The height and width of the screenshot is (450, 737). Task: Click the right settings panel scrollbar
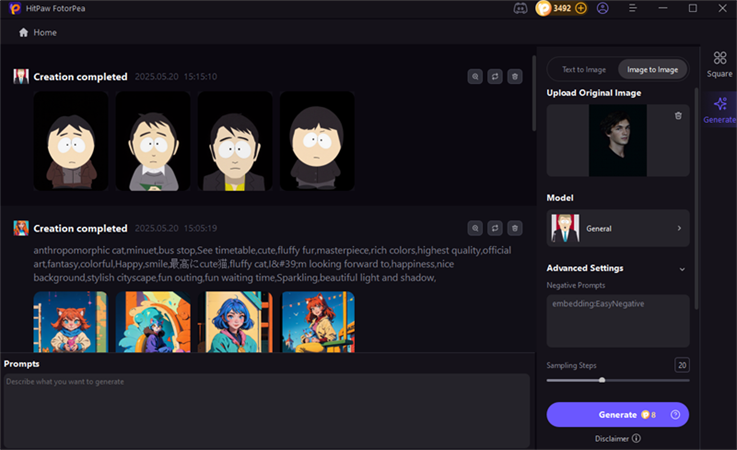click(x=697, y=197)
